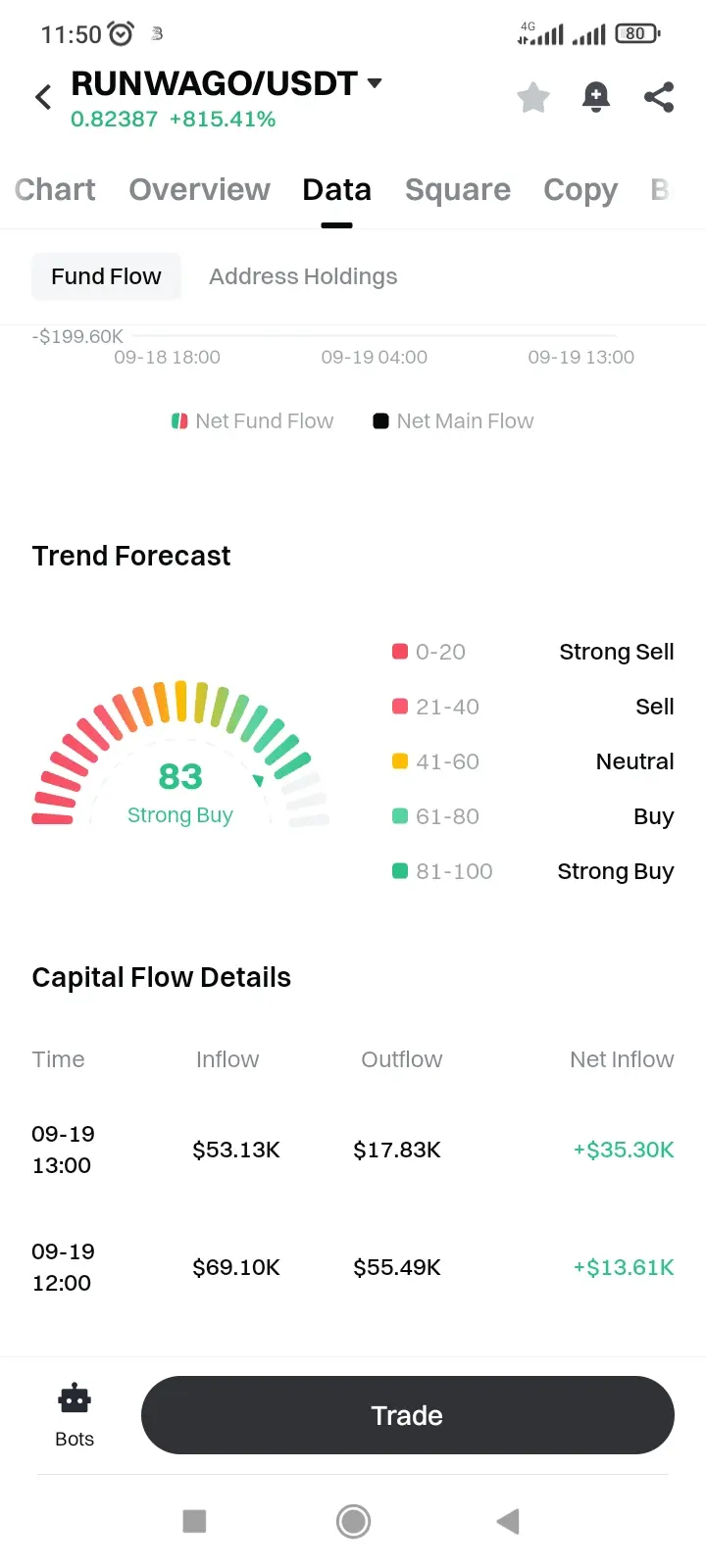Open the Copy tab
This screenshot has height=1568, width=706.
point(580,189)
